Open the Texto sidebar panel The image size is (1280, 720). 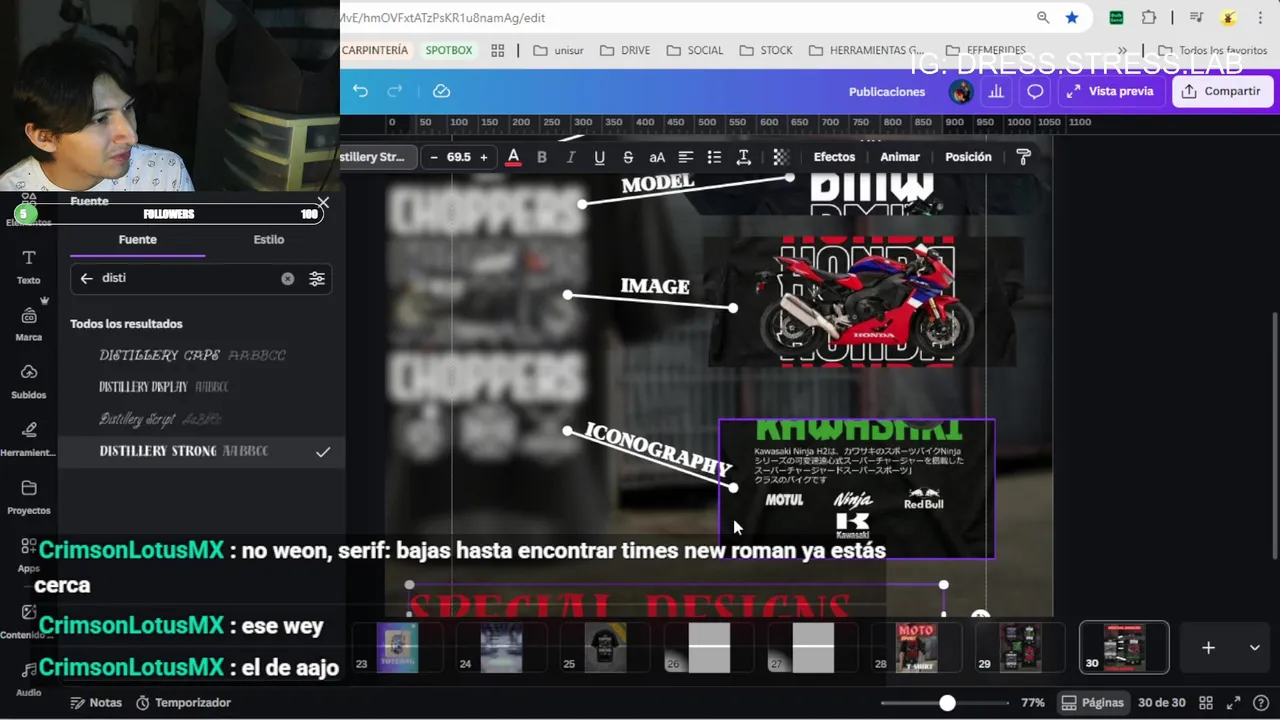(28, 267)
